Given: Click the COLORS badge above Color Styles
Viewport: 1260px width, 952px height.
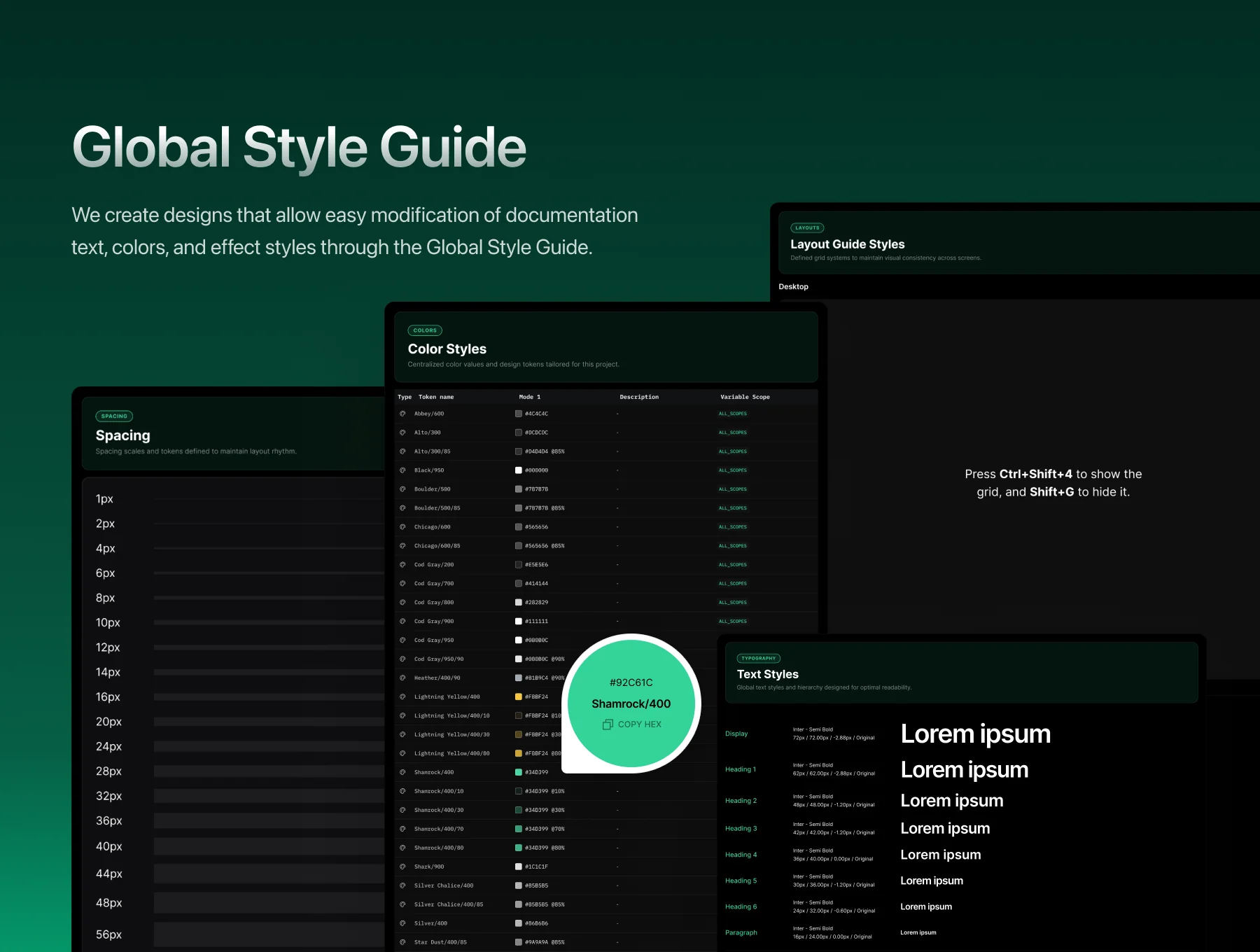Looking at the screenshot, I should [x=425, y=330].
